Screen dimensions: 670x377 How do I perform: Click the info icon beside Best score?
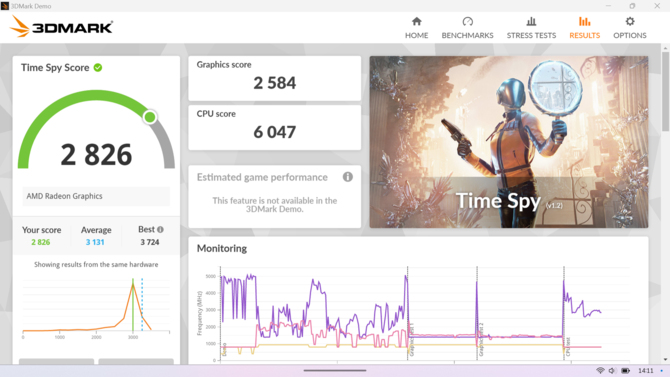160,230
